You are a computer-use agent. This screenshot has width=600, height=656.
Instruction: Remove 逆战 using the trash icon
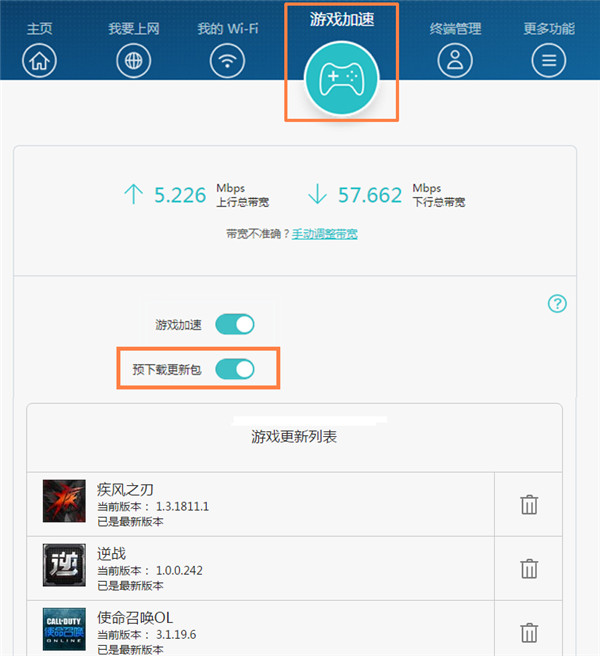pyautogui.click(x=529, y=568)
